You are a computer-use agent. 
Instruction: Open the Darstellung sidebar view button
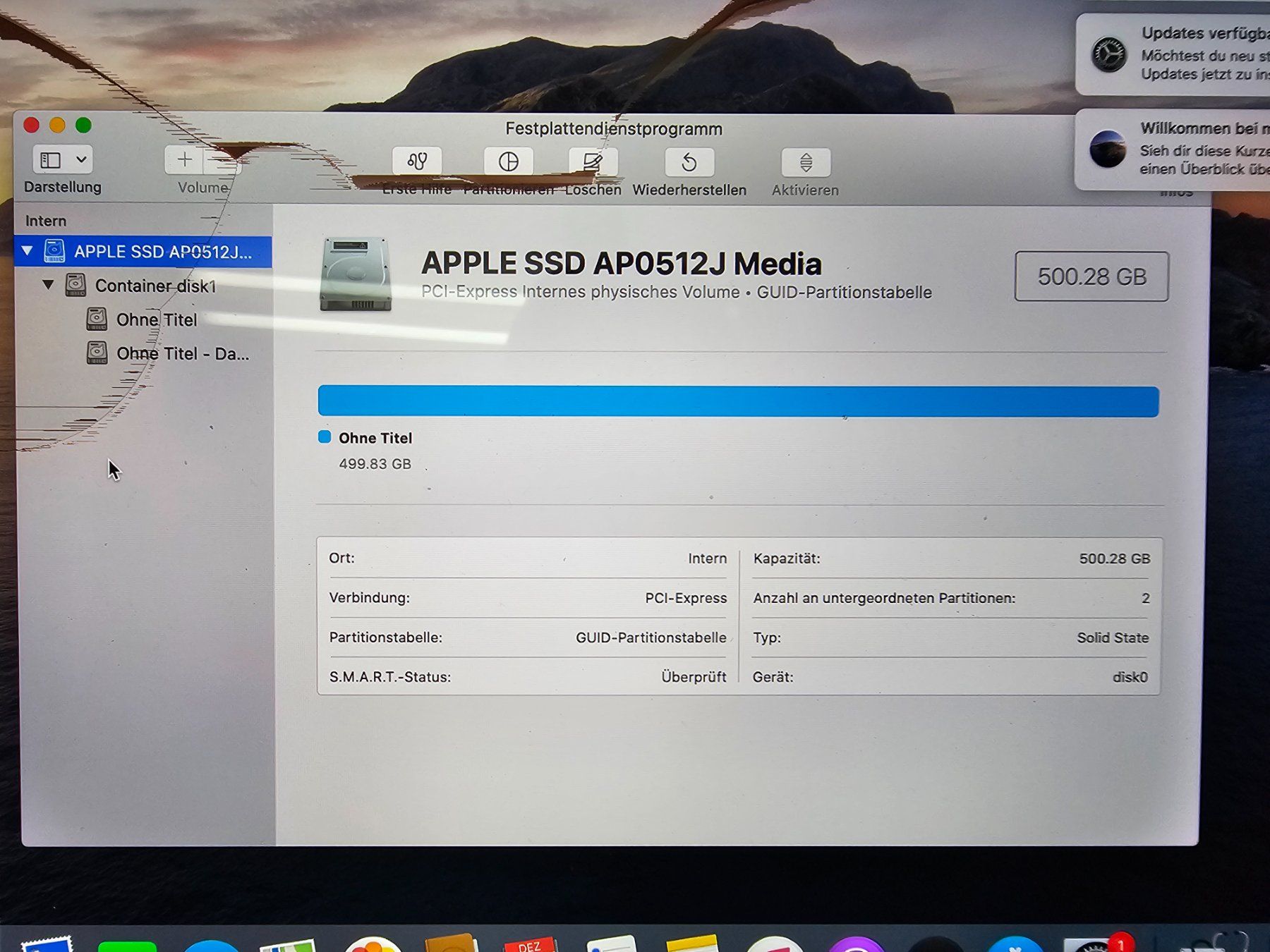click(51, 160)
